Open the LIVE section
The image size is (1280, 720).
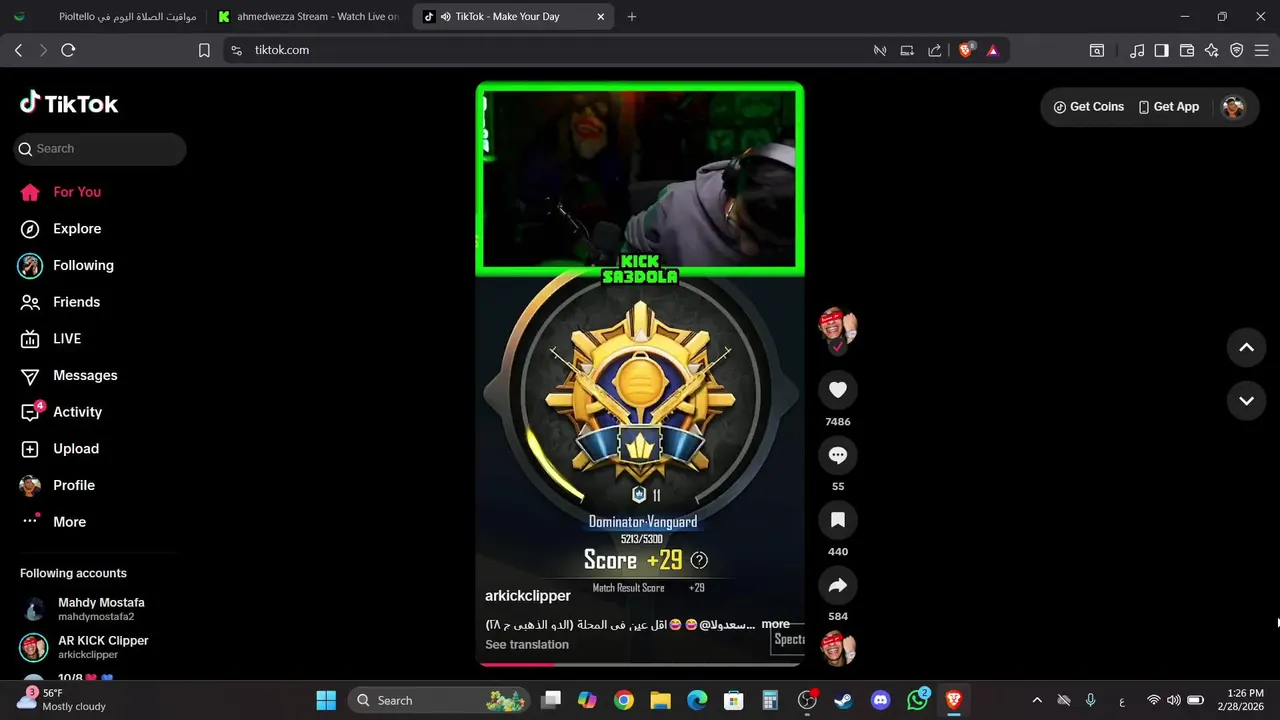coord(51,339)
